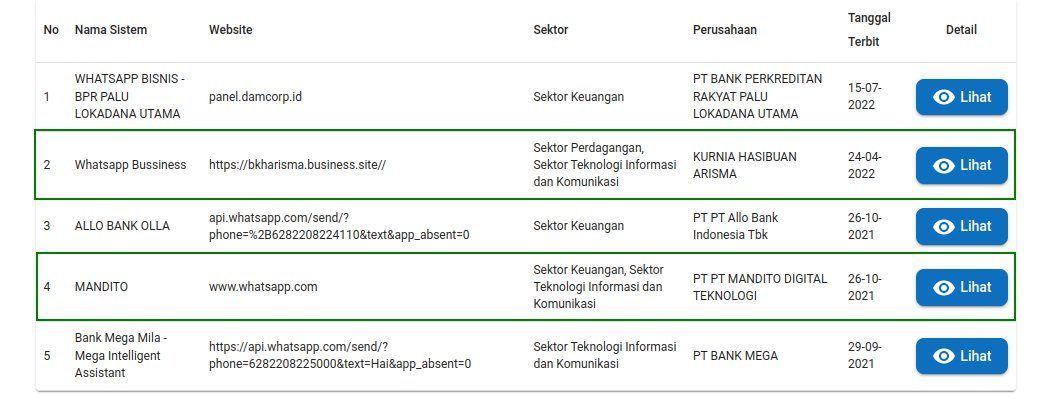Viewport: 1053px width, 399px height.
Task: Click the Bank Mega api.whatsapp.com URL text
Action: (x=340, y=356)
